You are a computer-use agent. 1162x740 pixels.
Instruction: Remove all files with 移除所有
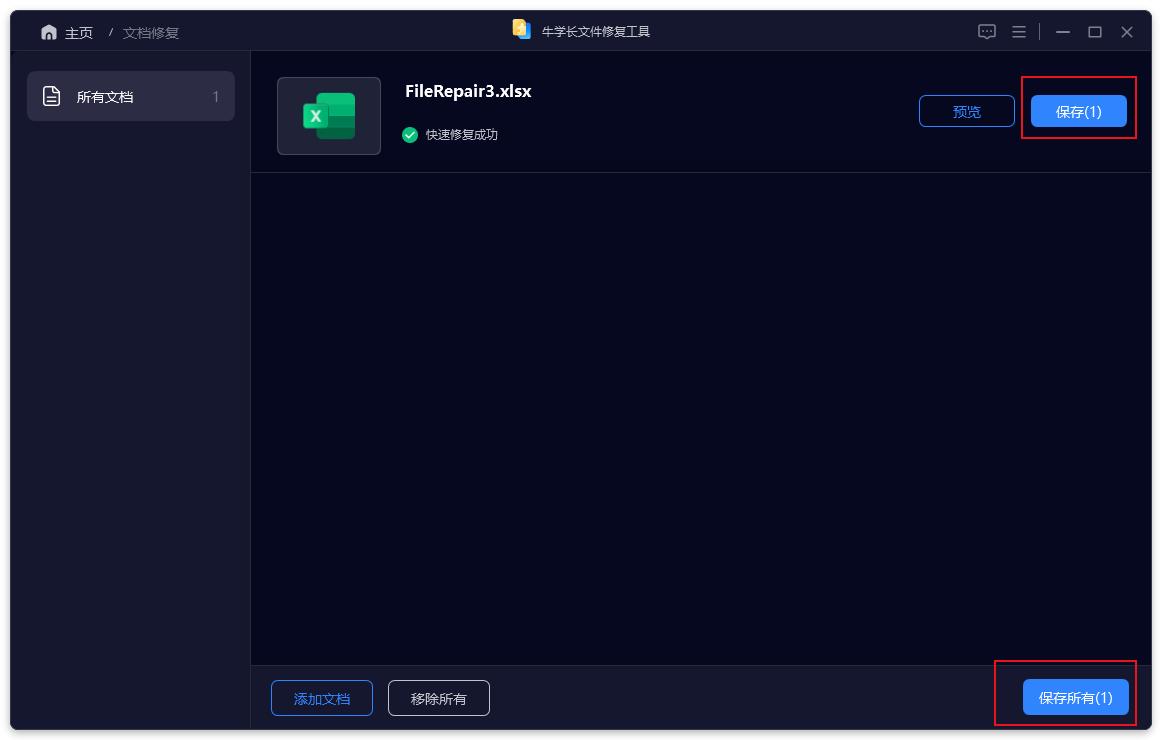coord(438,697)
